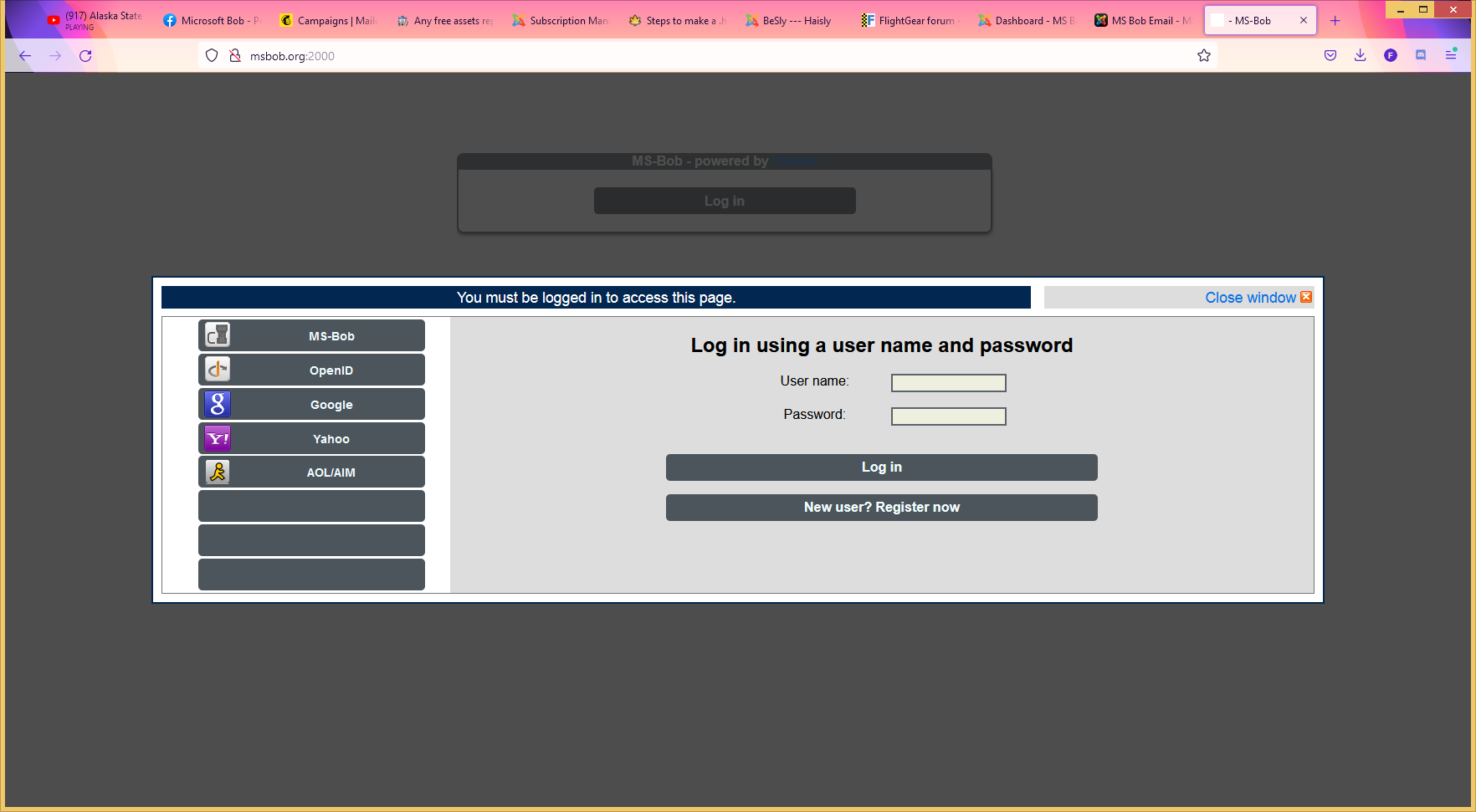The height and width of the screenshot is (812, 1476).
Task: Select the Google login method button
Action: click(311, 404)
